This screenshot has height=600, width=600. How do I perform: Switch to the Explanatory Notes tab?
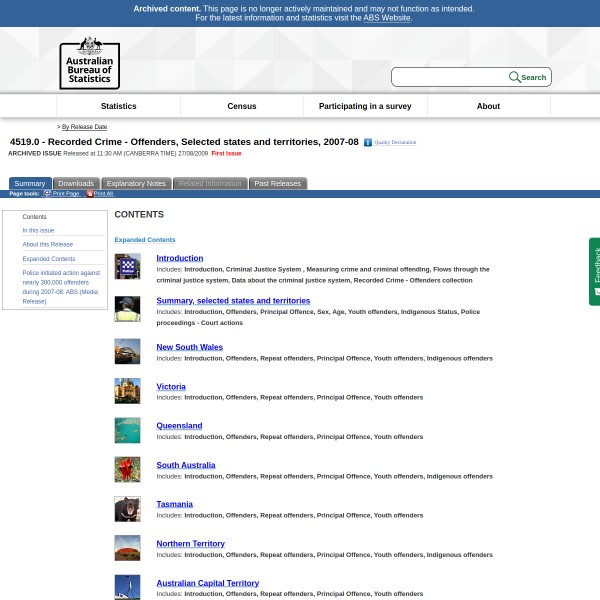[136, 183]
